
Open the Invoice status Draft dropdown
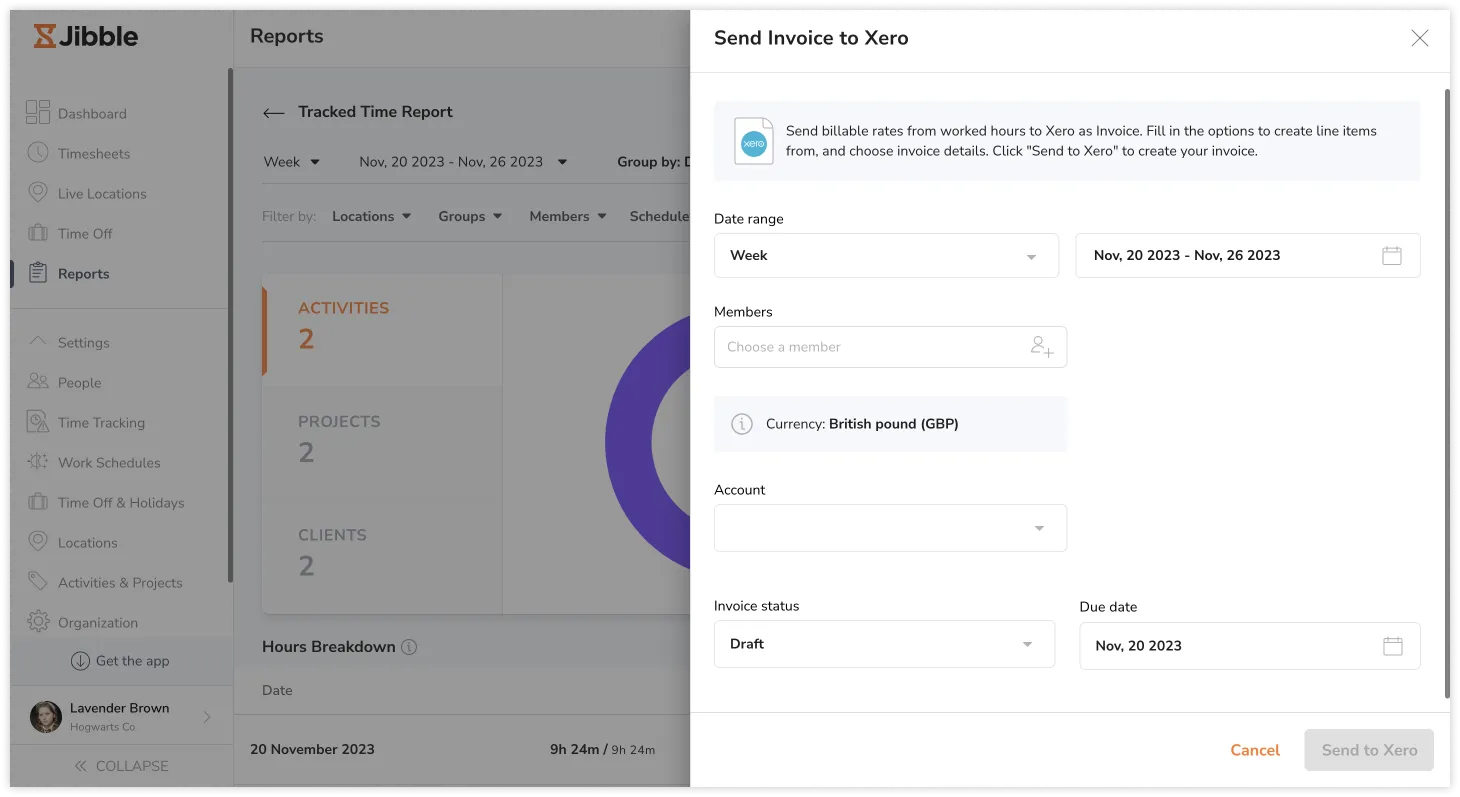[884, 644]
